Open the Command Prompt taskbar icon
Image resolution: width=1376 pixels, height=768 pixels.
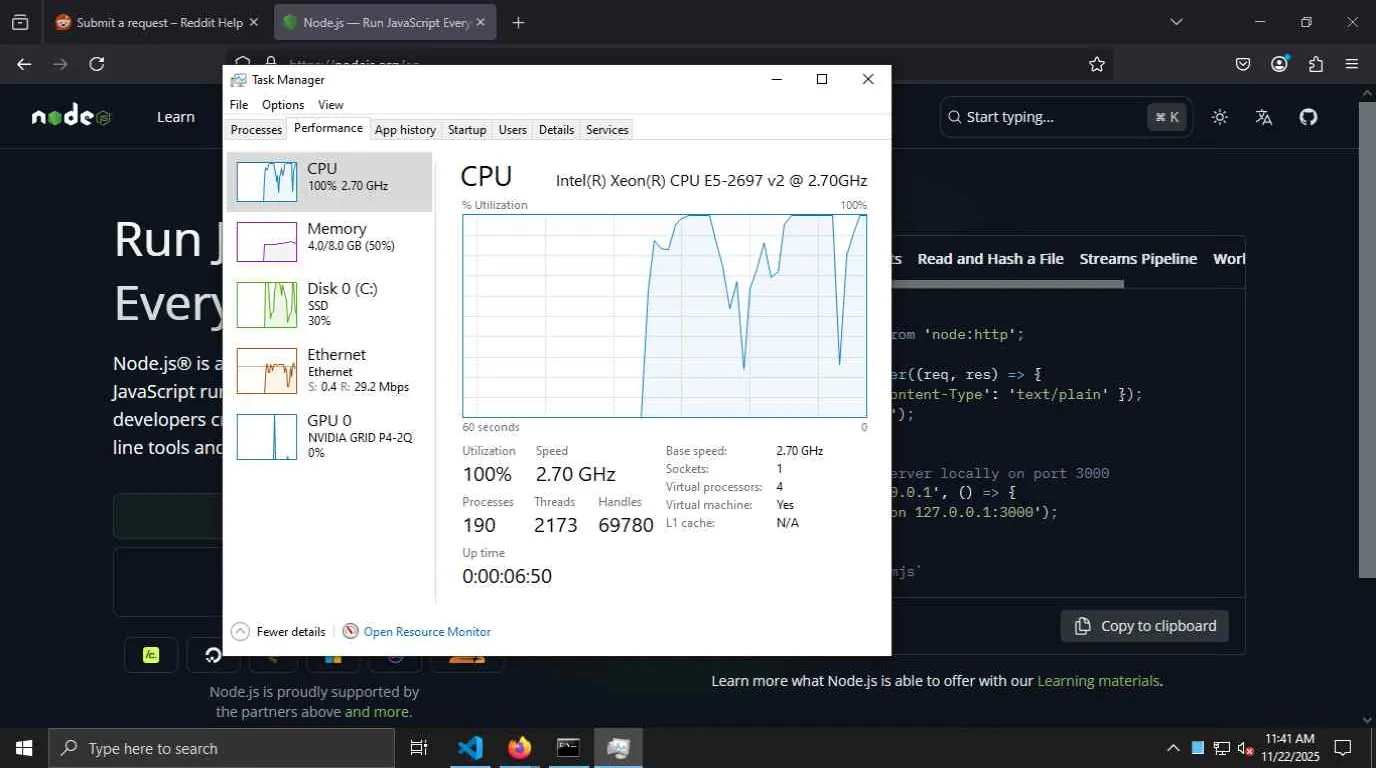click(568, 748)
